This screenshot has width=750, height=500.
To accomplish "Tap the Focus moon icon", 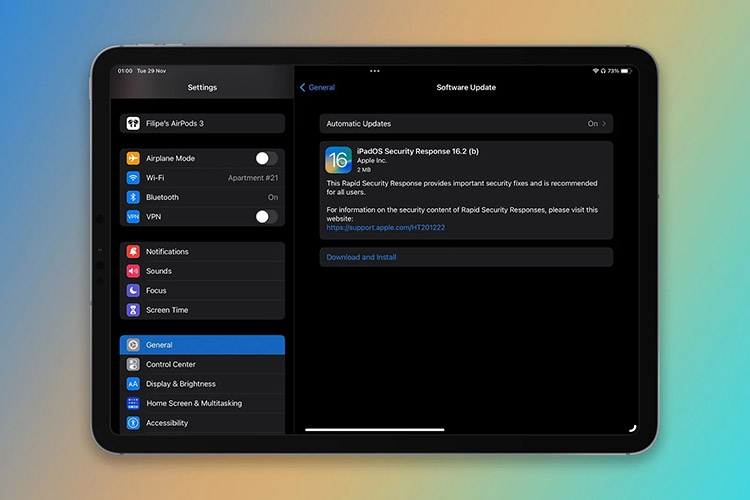I will pos(133,290).
